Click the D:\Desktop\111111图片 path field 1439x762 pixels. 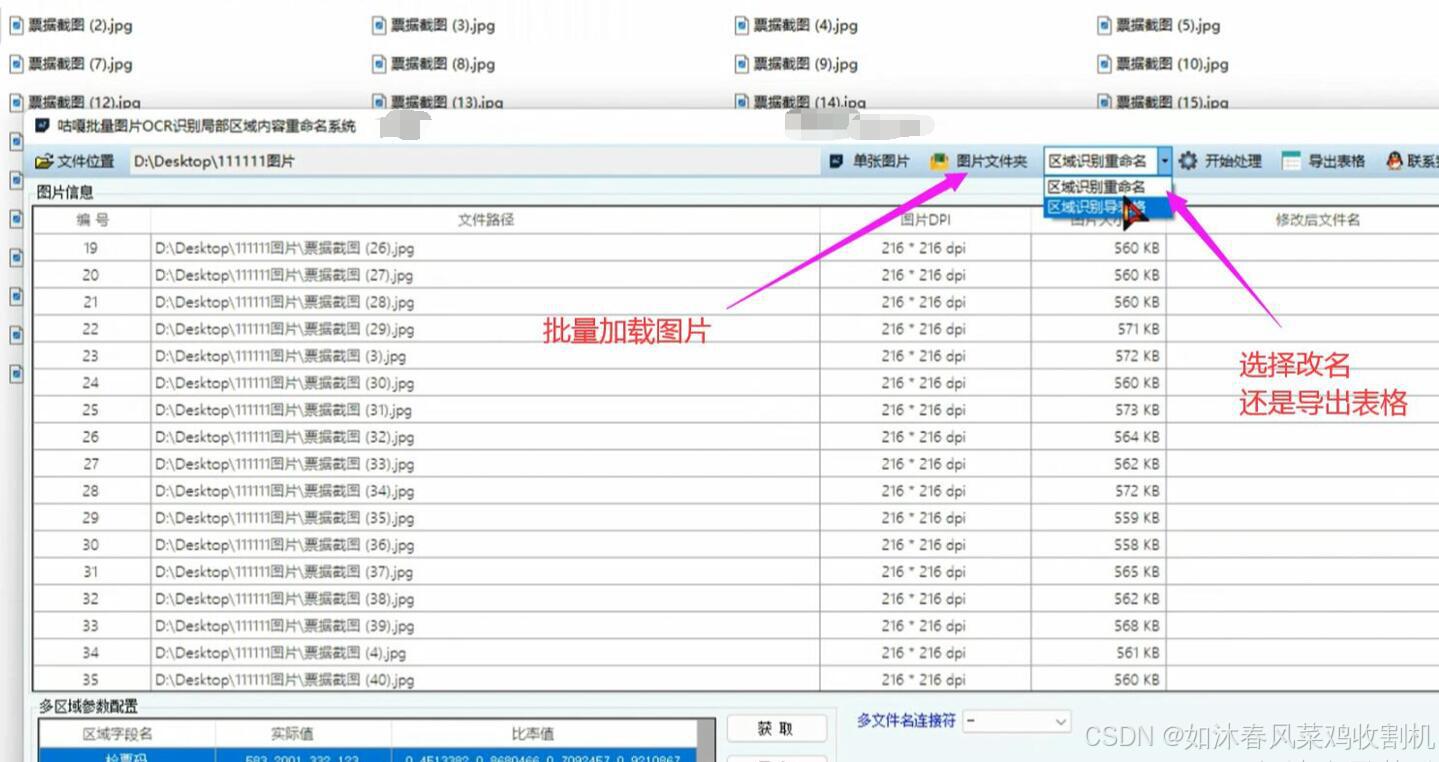tap(473, 161)
